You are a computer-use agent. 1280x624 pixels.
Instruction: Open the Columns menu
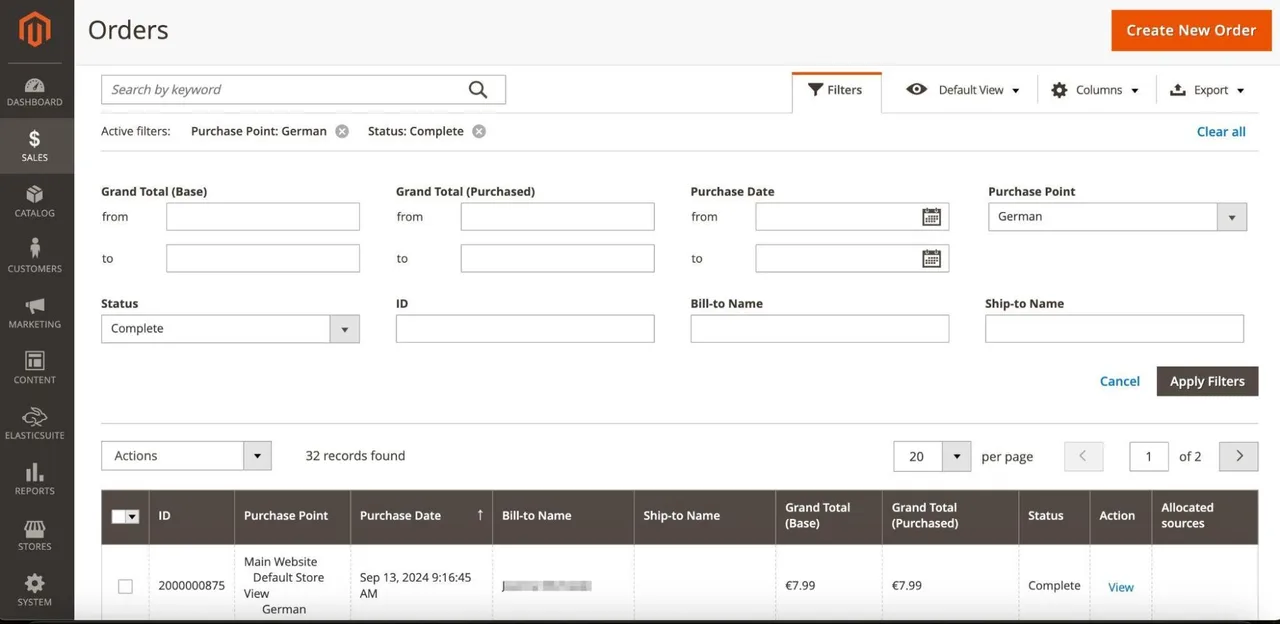1096,90
